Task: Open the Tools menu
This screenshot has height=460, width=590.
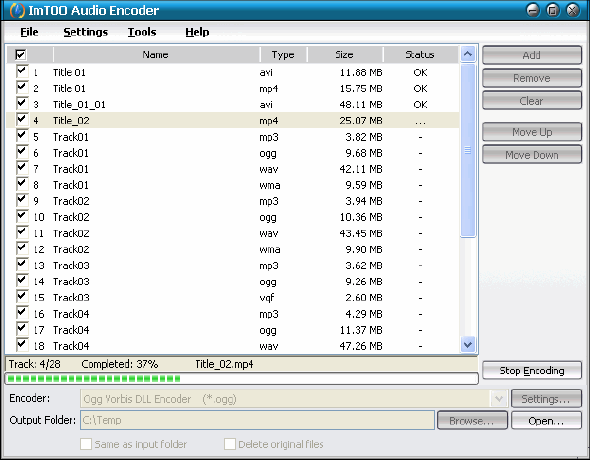Action: [142, 32]
